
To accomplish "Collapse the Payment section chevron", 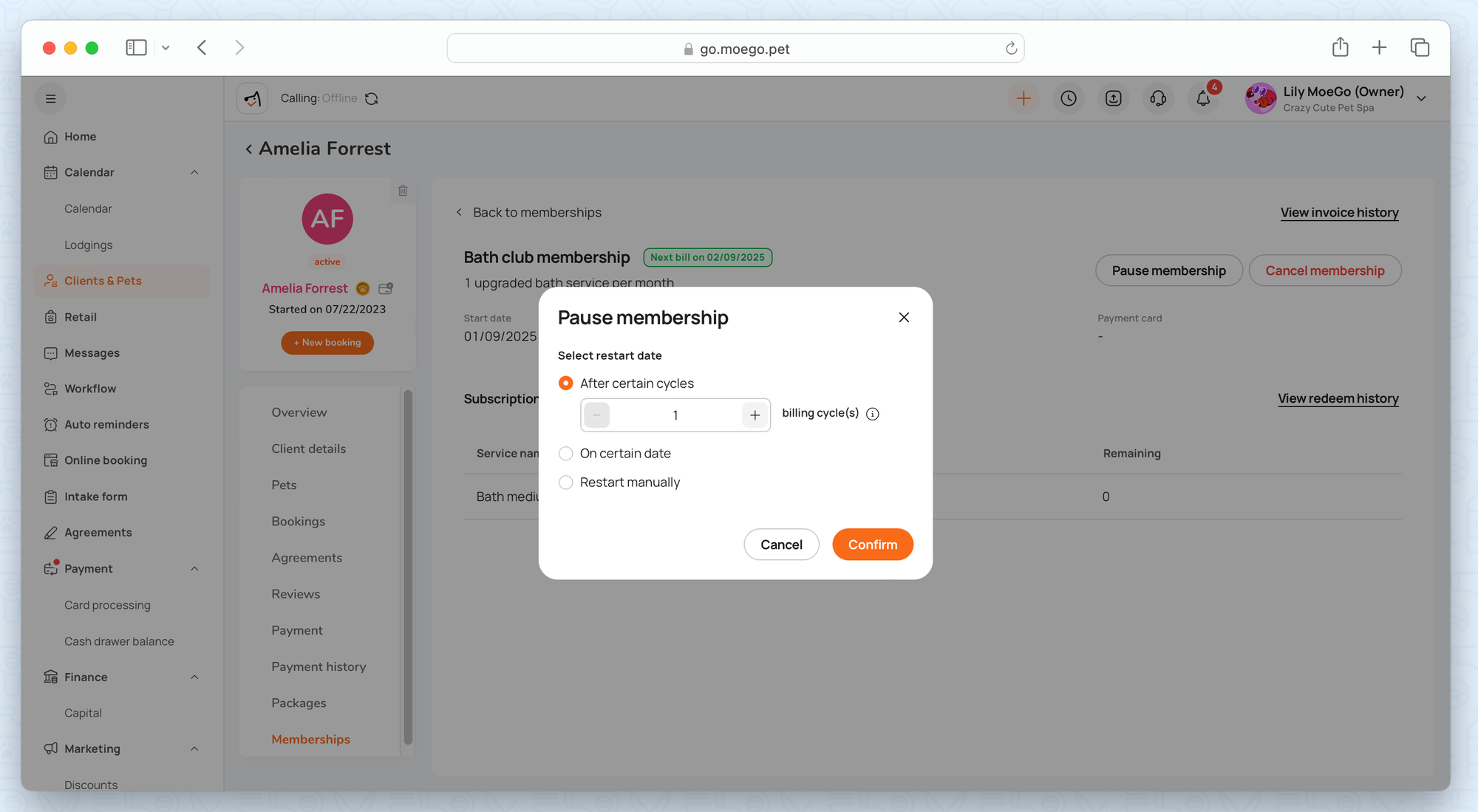I will (194, 568).
